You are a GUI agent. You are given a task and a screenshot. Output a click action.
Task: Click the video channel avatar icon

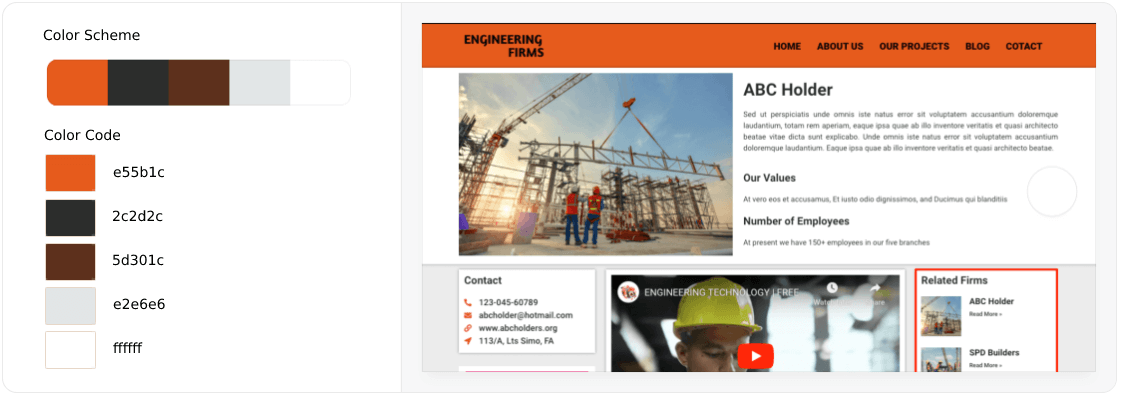click(628, 291)
